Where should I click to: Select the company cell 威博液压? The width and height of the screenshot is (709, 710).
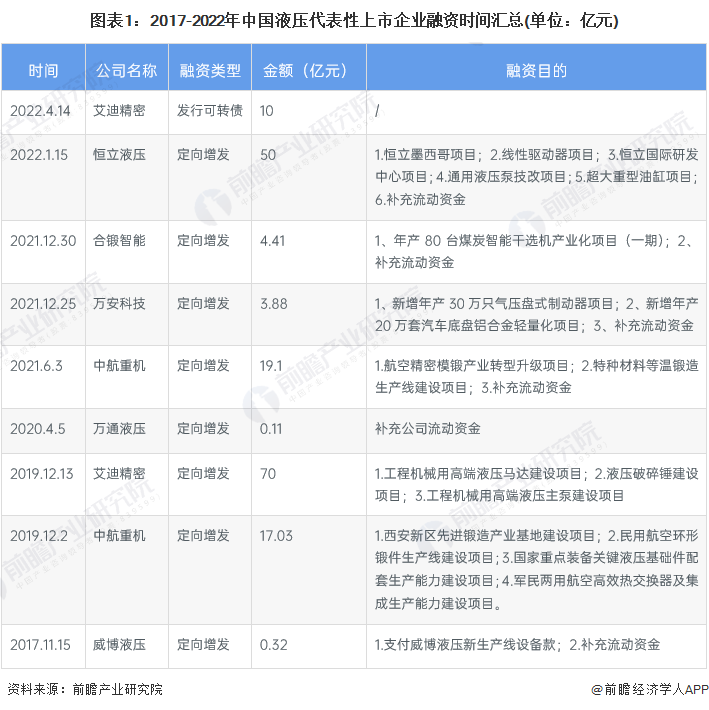[120, 644]
